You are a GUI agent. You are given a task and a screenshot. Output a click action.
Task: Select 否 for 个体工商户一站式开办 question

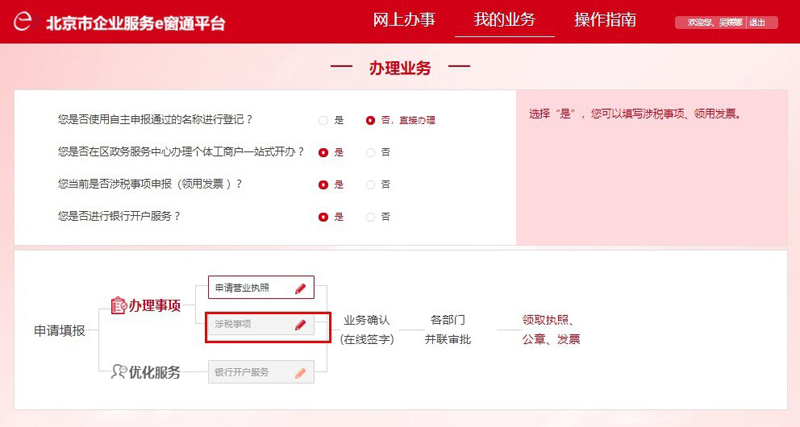point(370,152)
